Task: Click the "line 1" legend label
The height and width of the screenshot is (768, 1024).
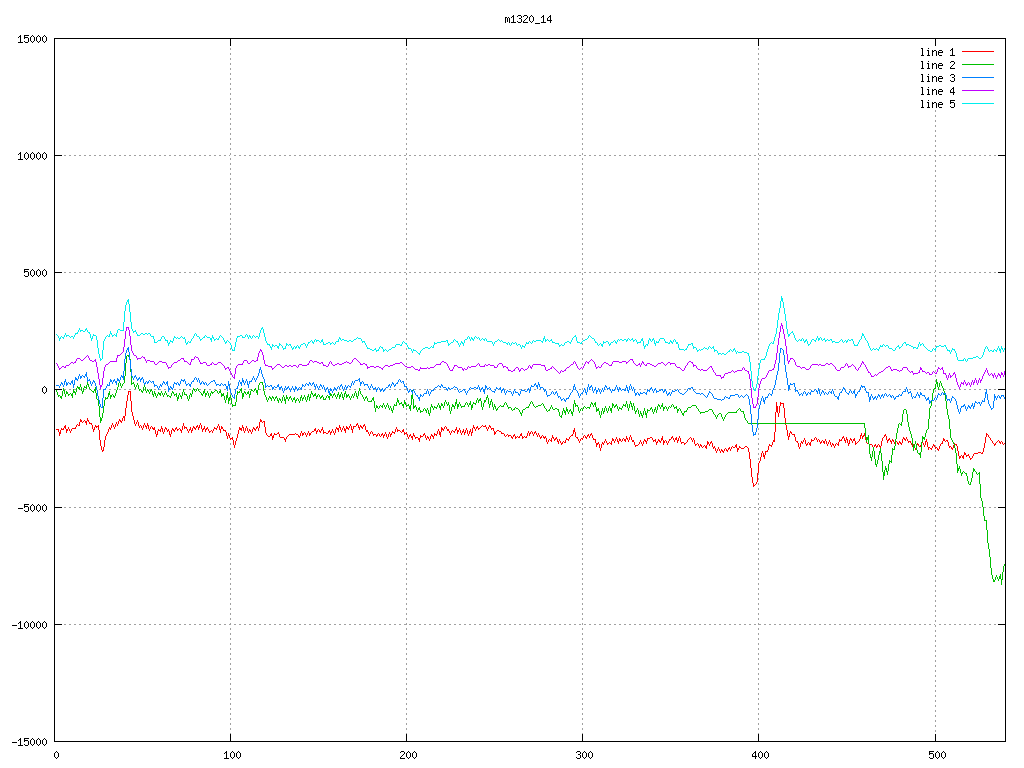Action: point(937,52)
